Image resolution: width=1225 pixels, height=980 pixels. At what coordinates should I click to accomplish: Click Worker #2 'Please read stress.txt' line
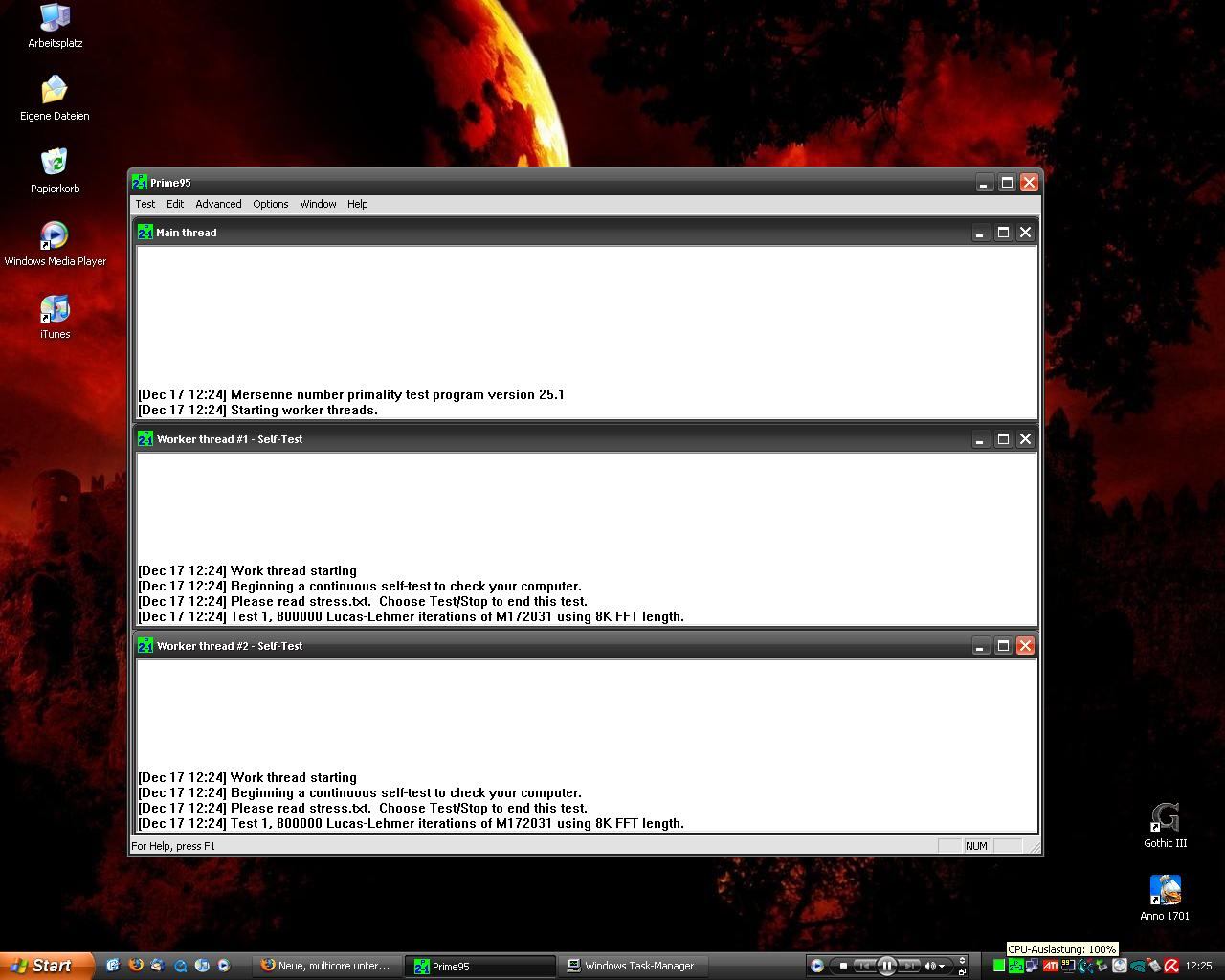click(363, 808)
